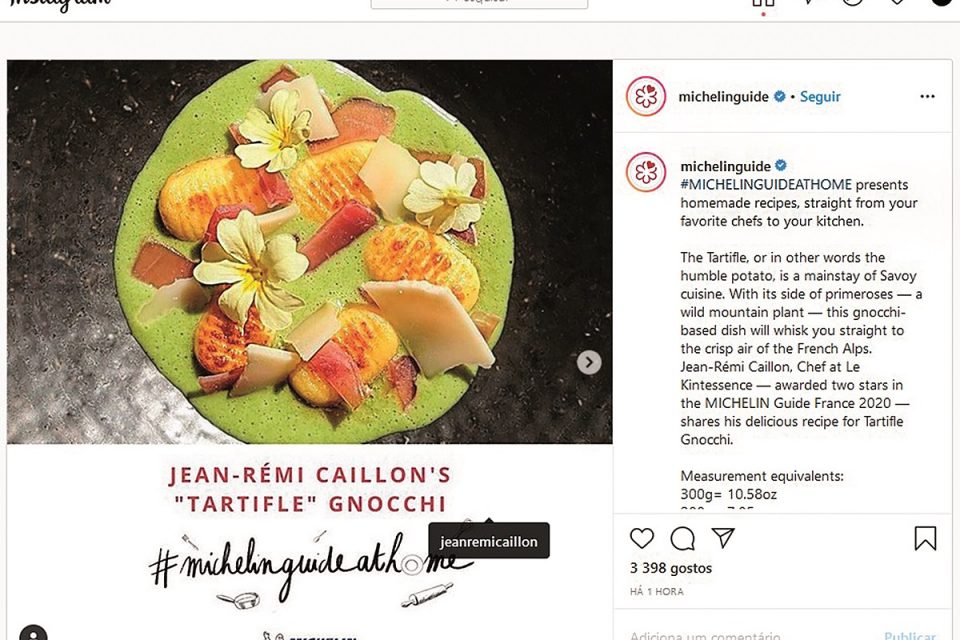The height and width of the screenshot is (640, 960).
Task: Click the Instagram logo at top left
Action: tap(59, 4)
